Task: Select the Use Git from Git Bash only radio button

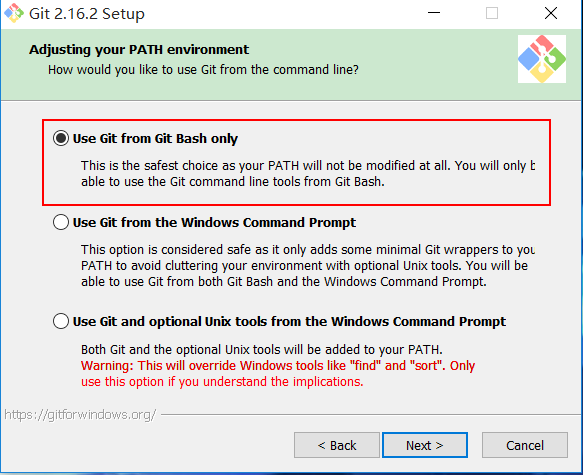Action: coord(61,138)
